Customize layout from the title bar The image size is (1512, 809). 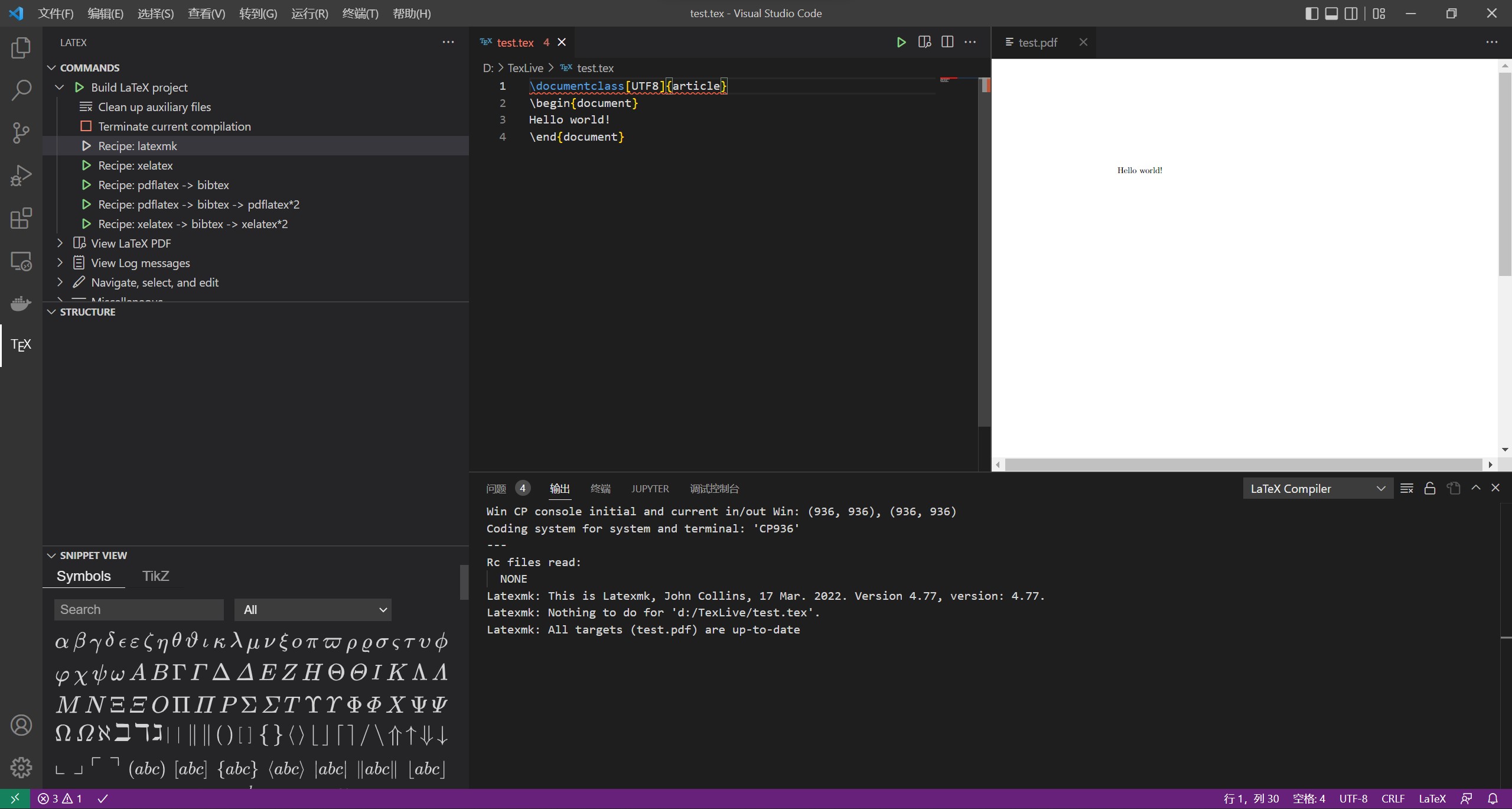(x=1379, y=13)
